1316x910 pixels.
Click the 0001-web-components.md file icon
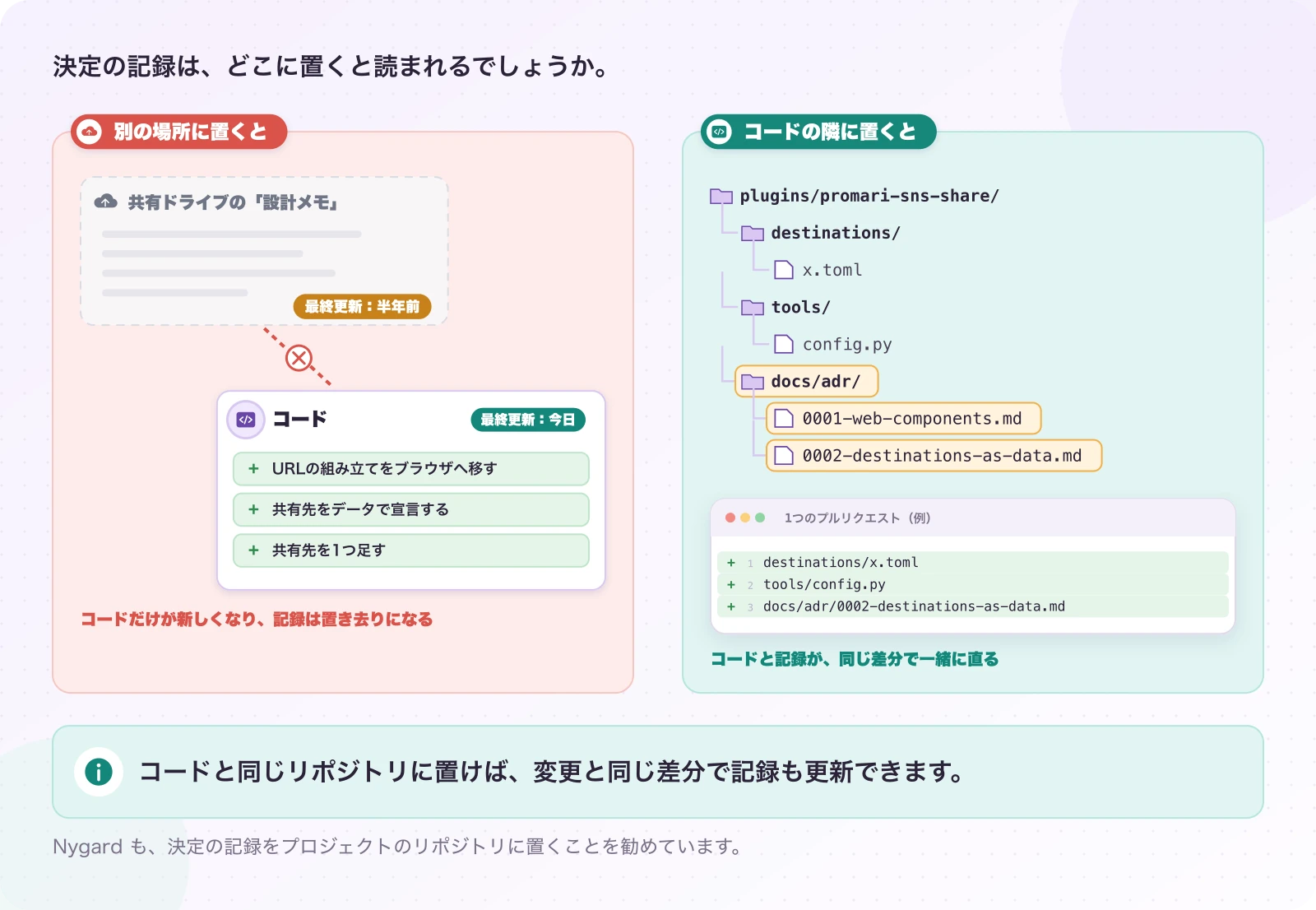pyautogui.click(x=784, y=418)
